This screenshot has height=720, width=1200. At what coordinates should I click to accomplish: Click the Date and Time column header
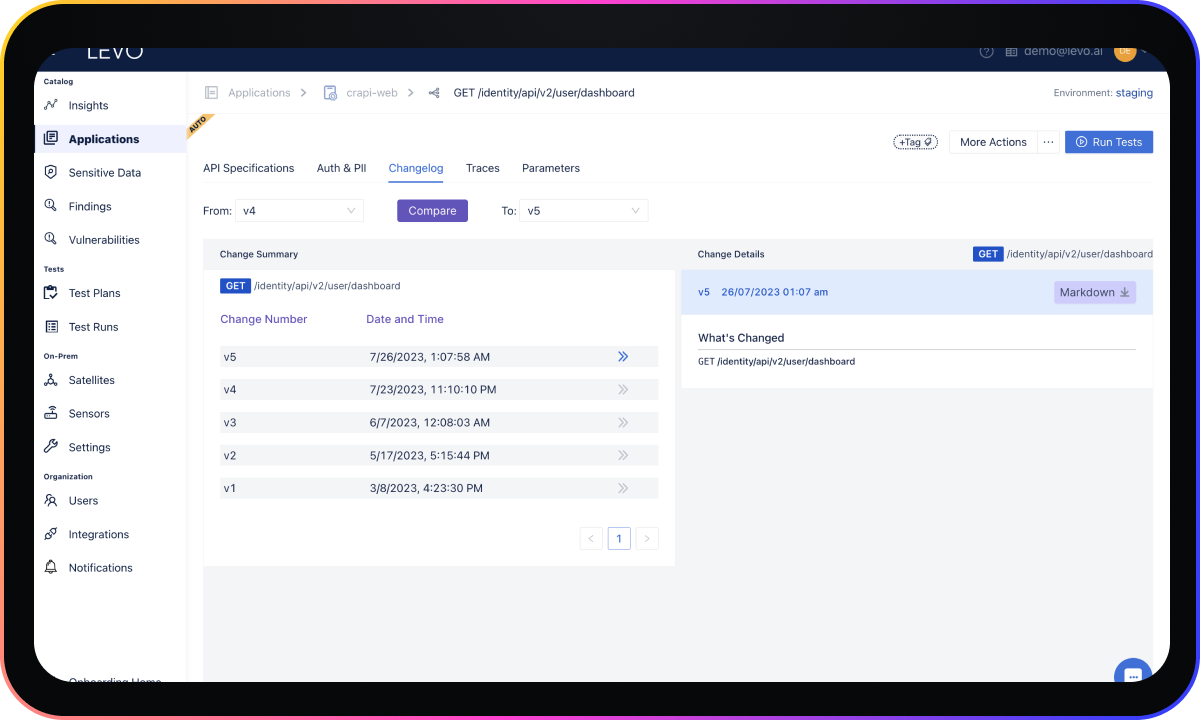(x=405, y=319)
